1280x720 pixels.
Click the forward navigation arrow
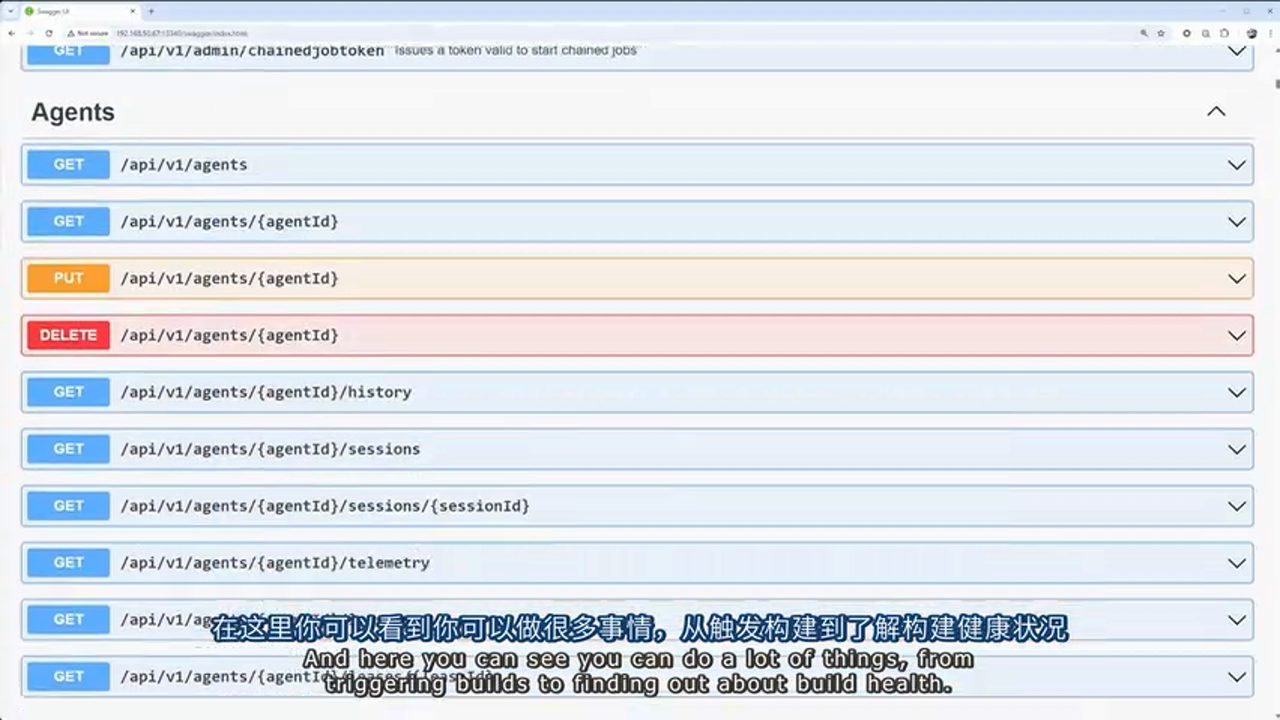(30, 33)
